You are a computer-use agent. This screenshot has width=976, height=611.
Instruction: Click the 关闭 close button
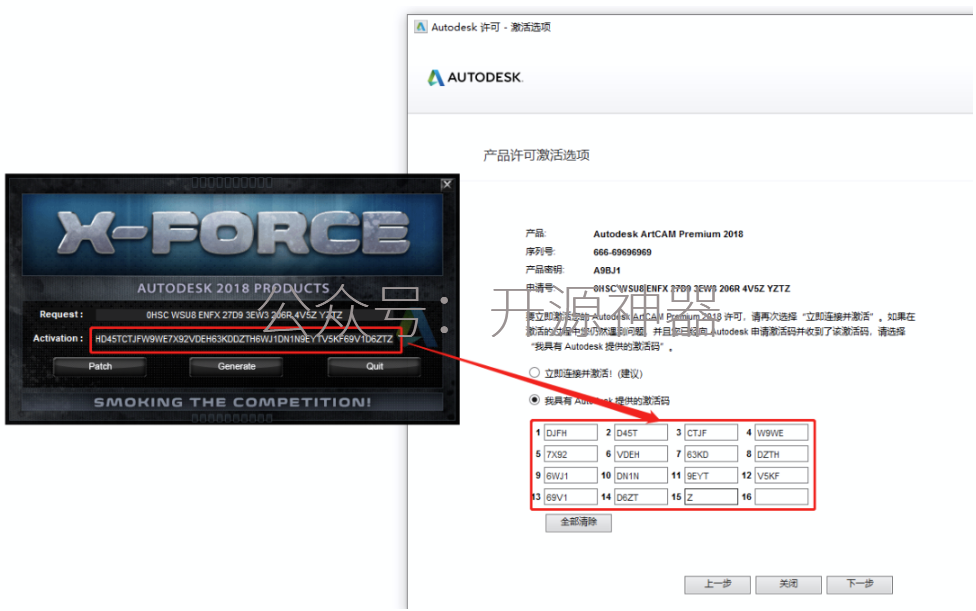tap(788, 584)
